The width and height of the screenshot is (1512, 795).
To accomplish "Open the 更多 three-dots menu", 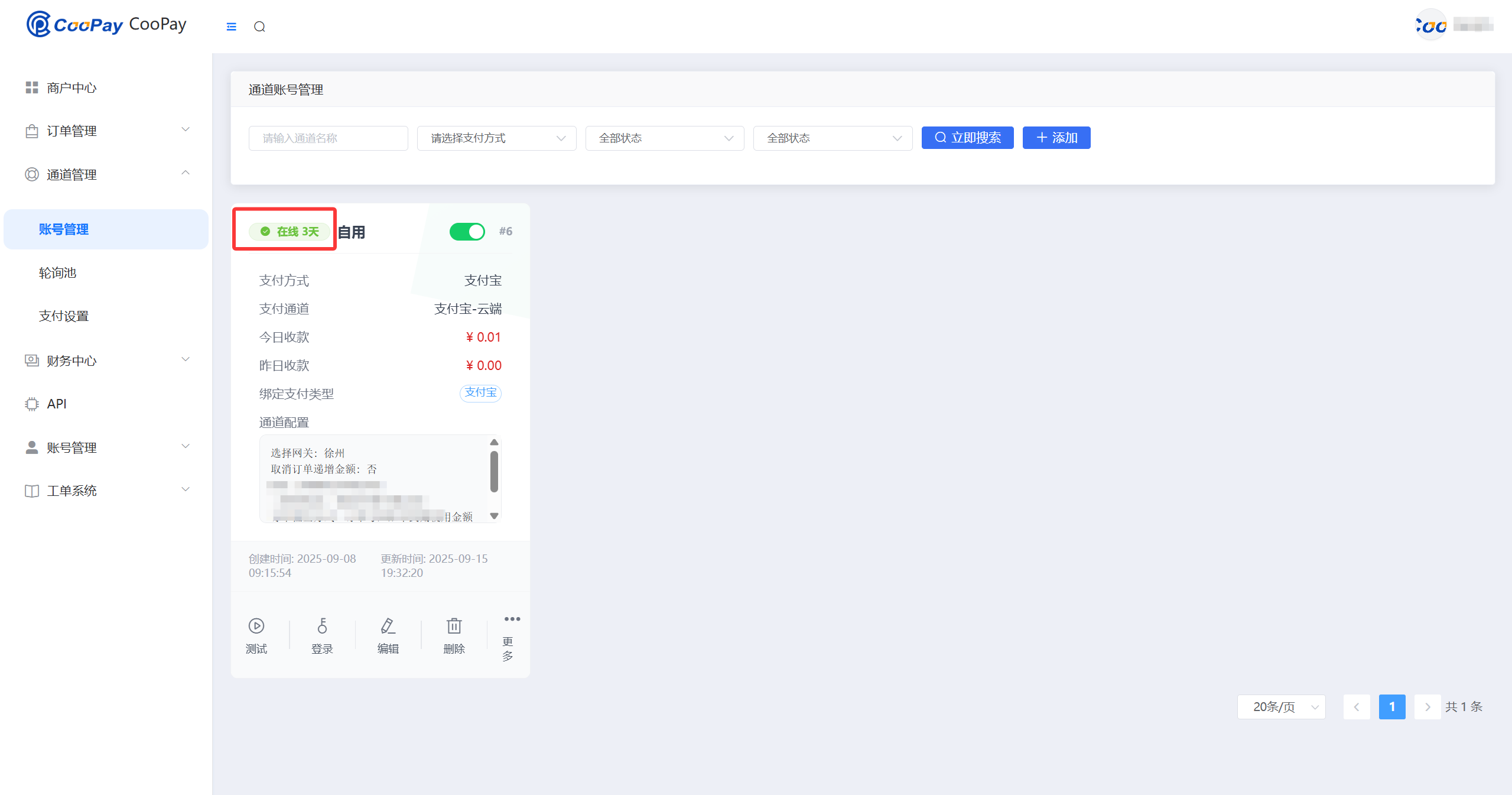I will [x=512, y=619].
